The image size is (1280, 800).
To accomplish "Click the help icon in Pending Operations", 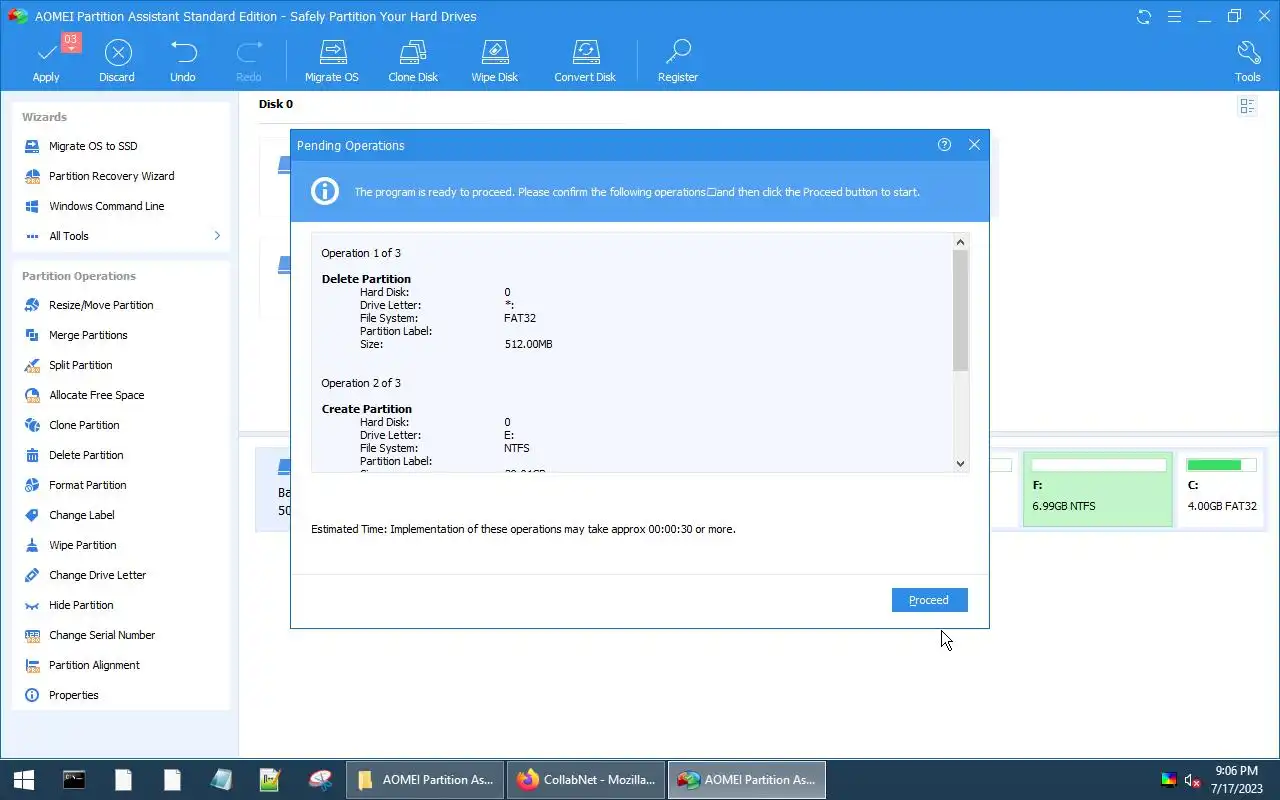I will click(944, 145).
